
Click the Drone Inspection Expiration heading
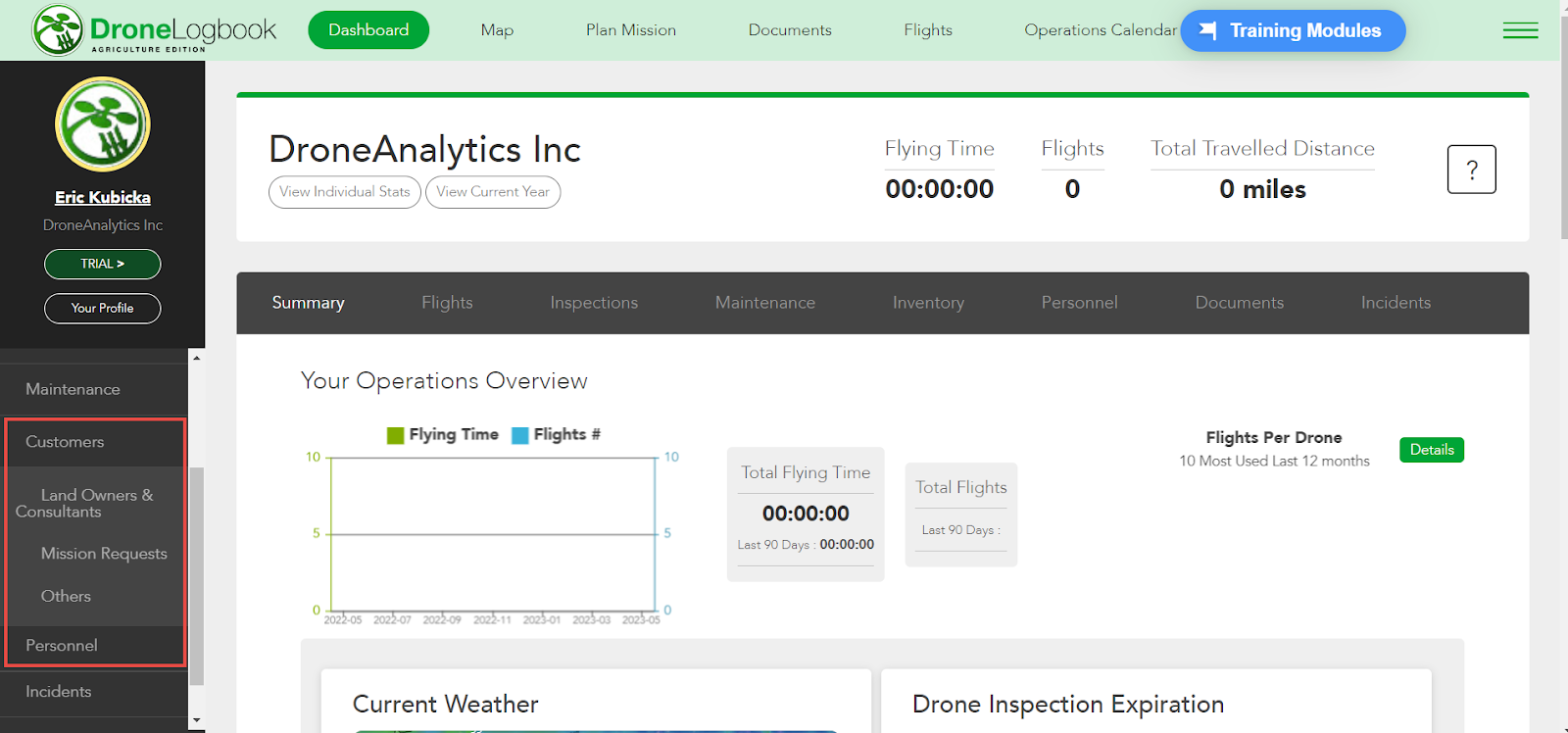click(1068, 705)
